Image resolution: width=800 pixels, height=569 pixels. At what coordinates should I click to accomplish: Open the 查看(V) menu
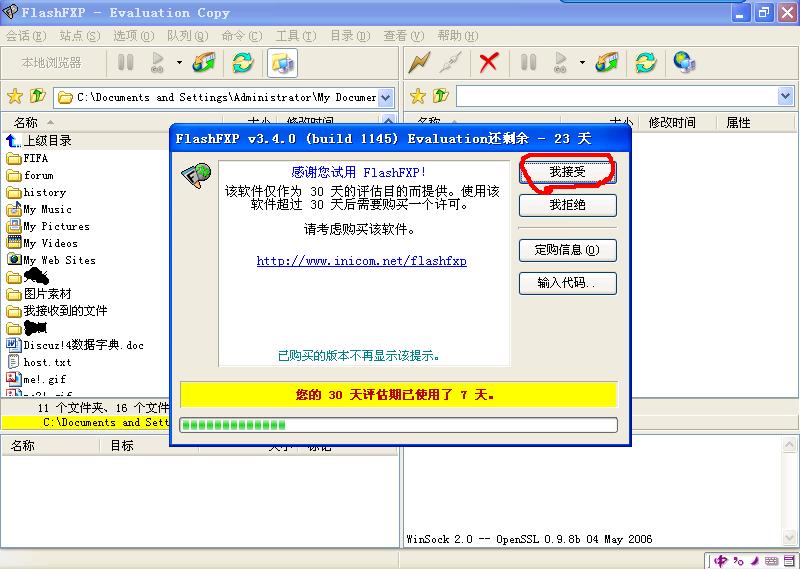click(404, 36)
